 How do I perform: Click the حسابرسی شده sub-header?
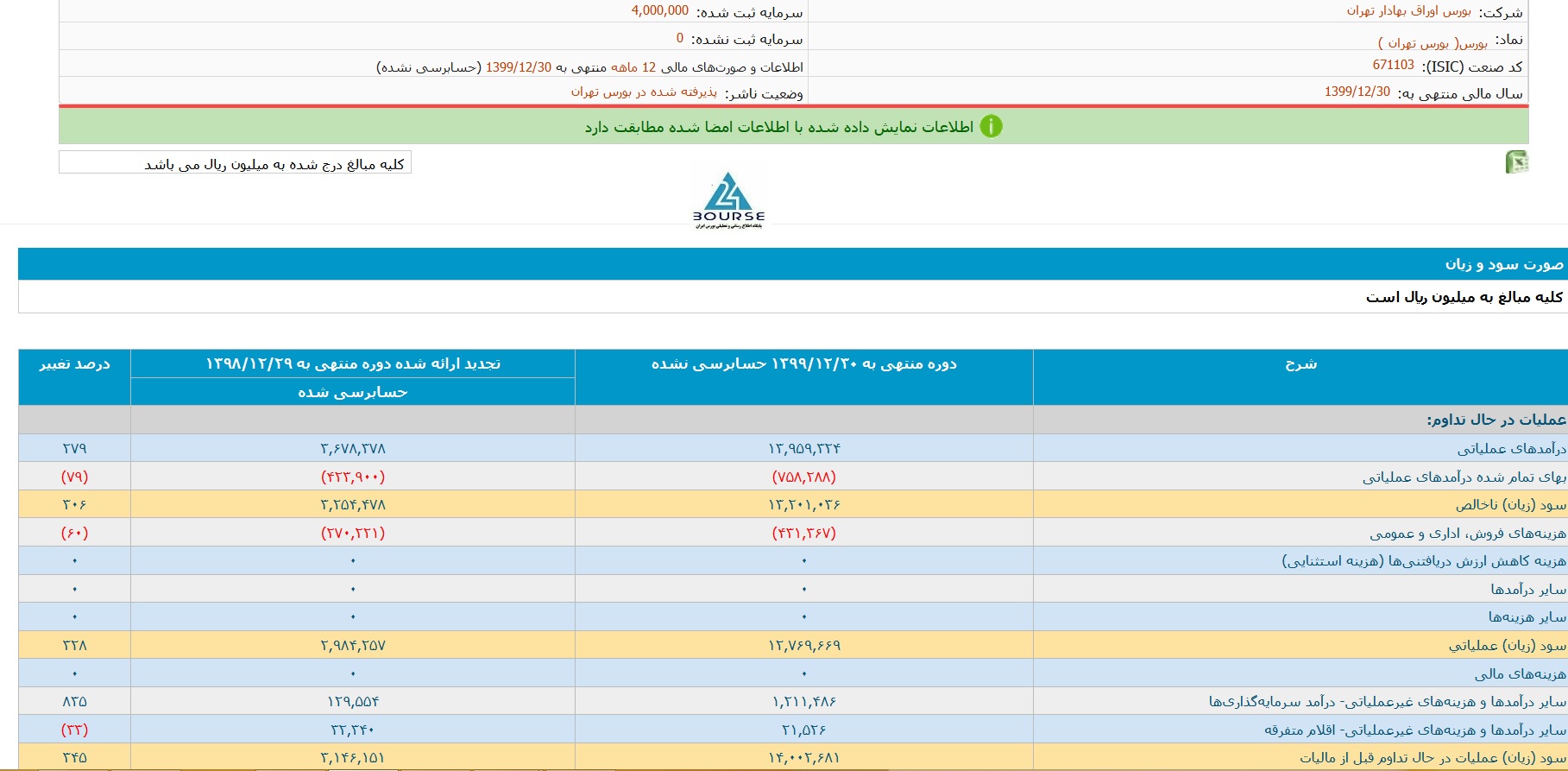click(353, 392)
